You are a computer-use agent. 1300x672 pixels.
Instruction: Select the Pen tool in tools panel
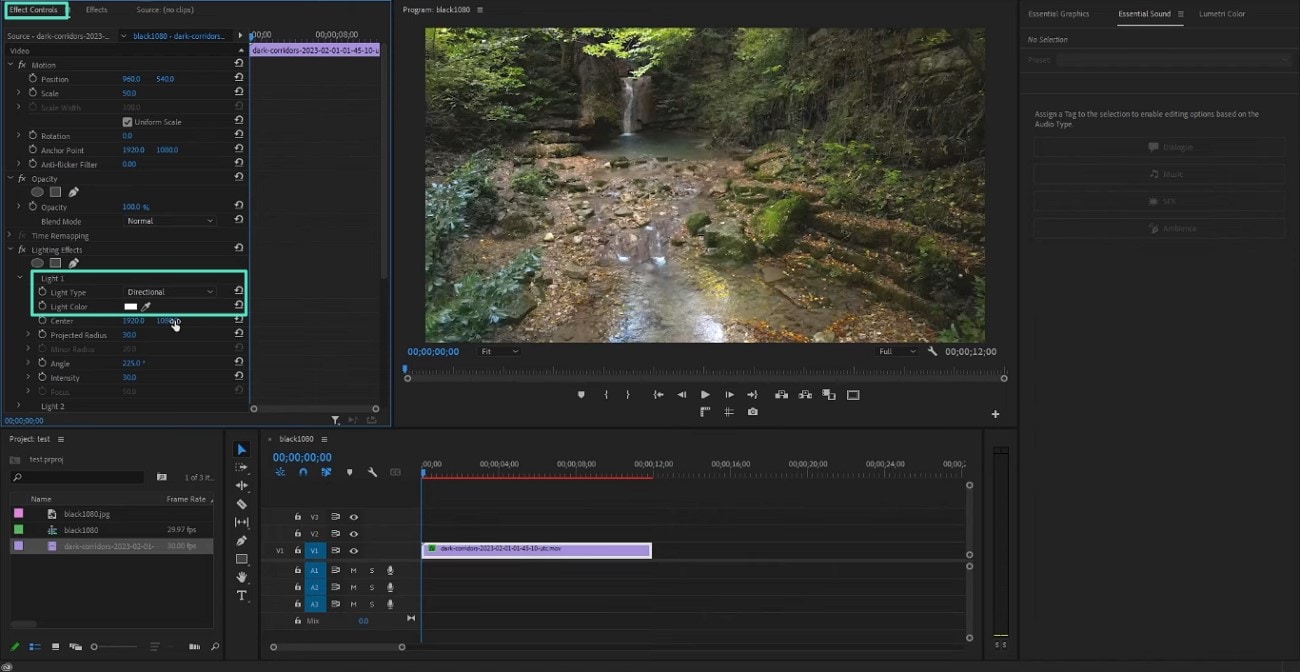coord(241,540)
